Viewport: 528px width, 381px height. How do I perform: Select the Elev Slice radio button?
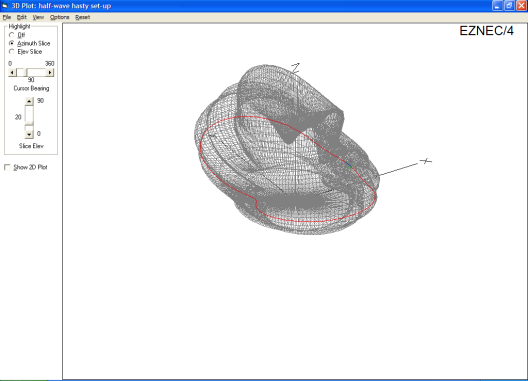12,52
